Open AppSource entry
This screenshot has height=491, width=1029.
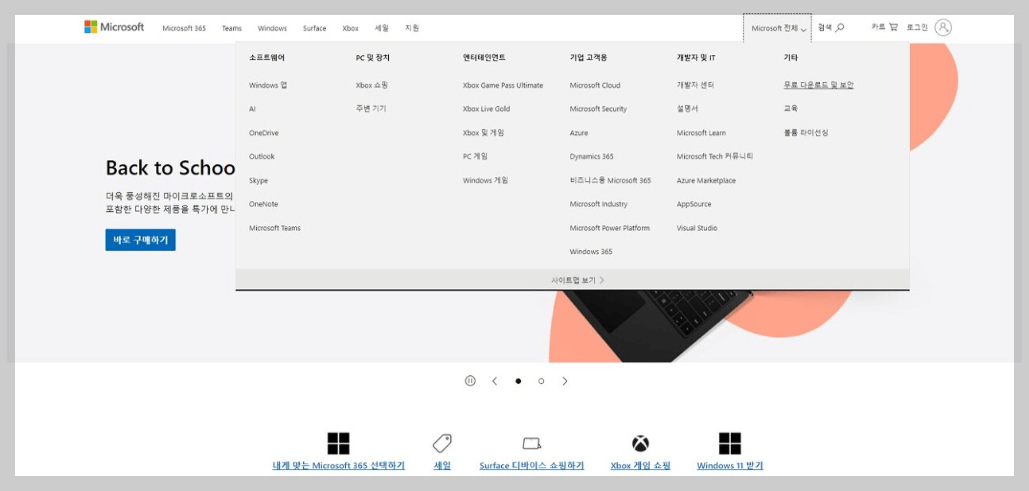tap(694, 204)
